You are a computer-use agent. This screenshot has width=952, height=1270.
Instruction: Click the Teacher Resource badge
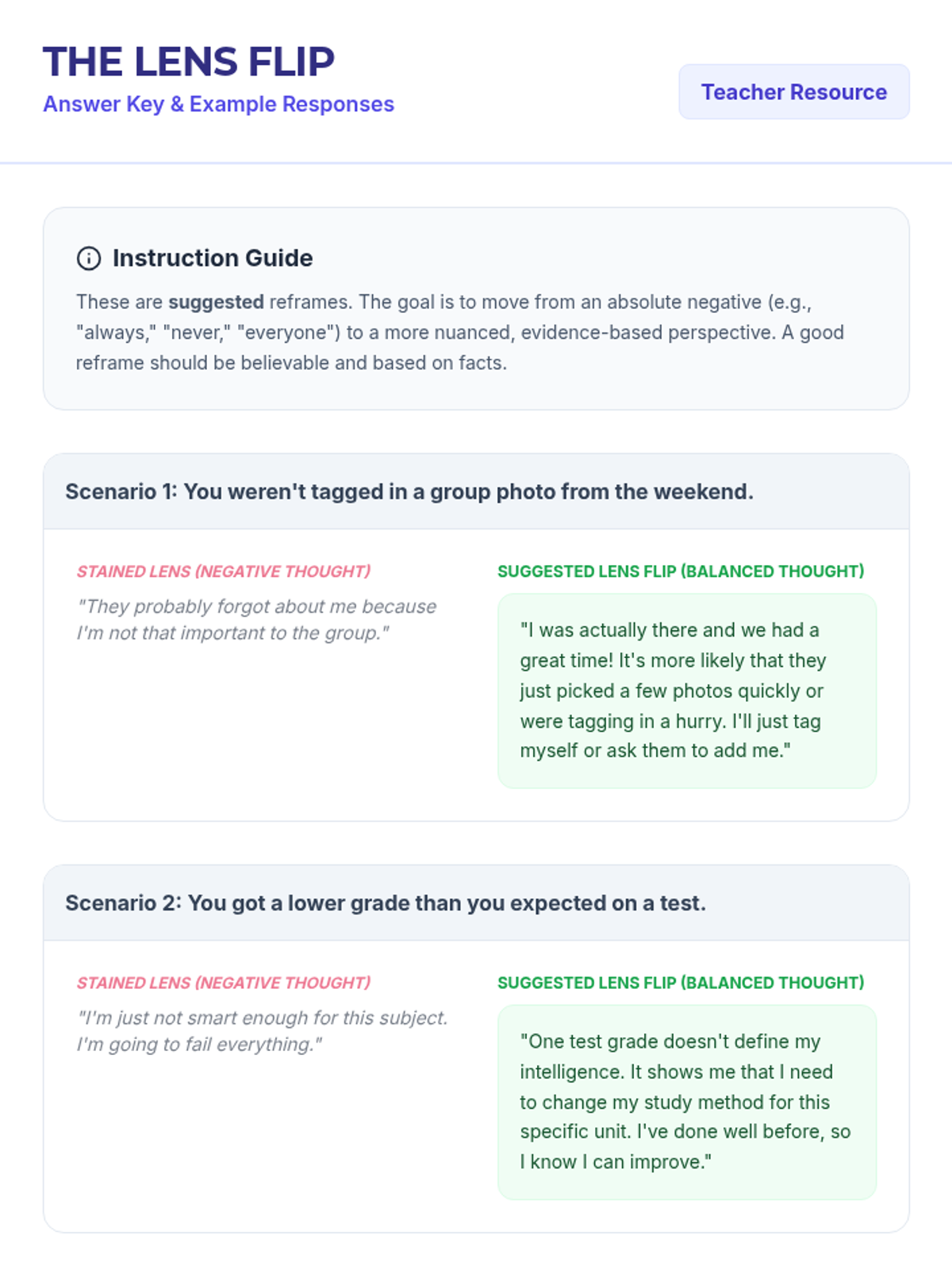(x=793, y=92)
